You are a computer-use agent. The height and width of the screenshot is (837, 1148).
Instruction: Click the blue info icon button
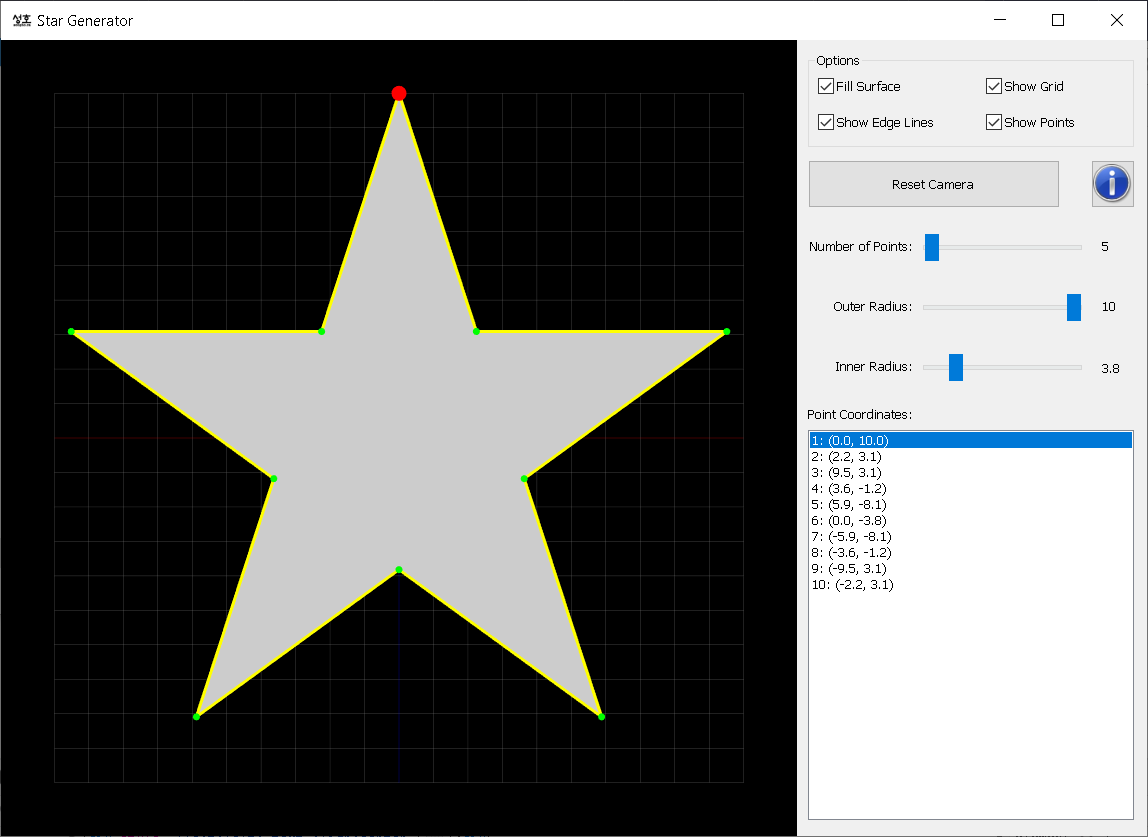tap(1112, 184)
